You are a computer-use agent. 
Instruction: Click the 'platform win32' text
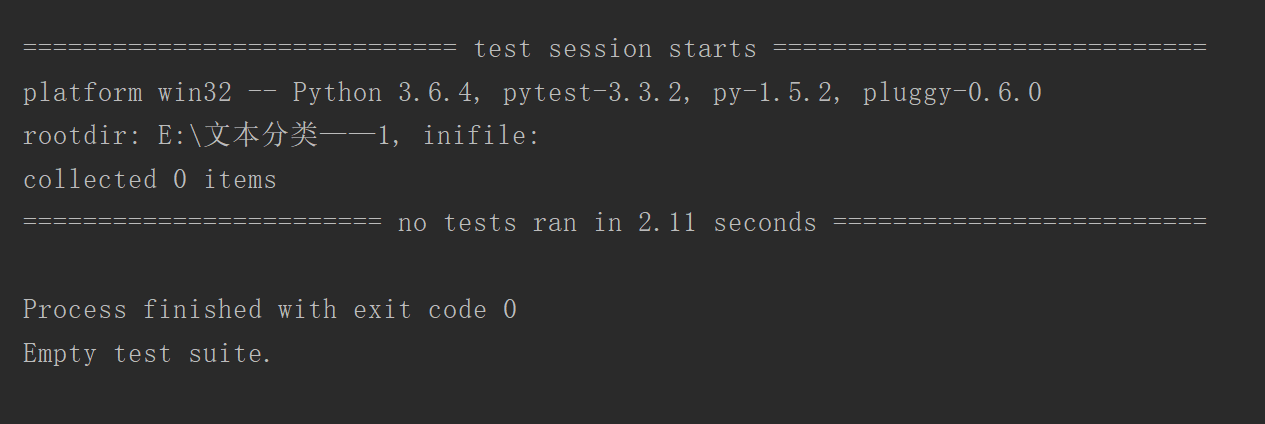128,93
